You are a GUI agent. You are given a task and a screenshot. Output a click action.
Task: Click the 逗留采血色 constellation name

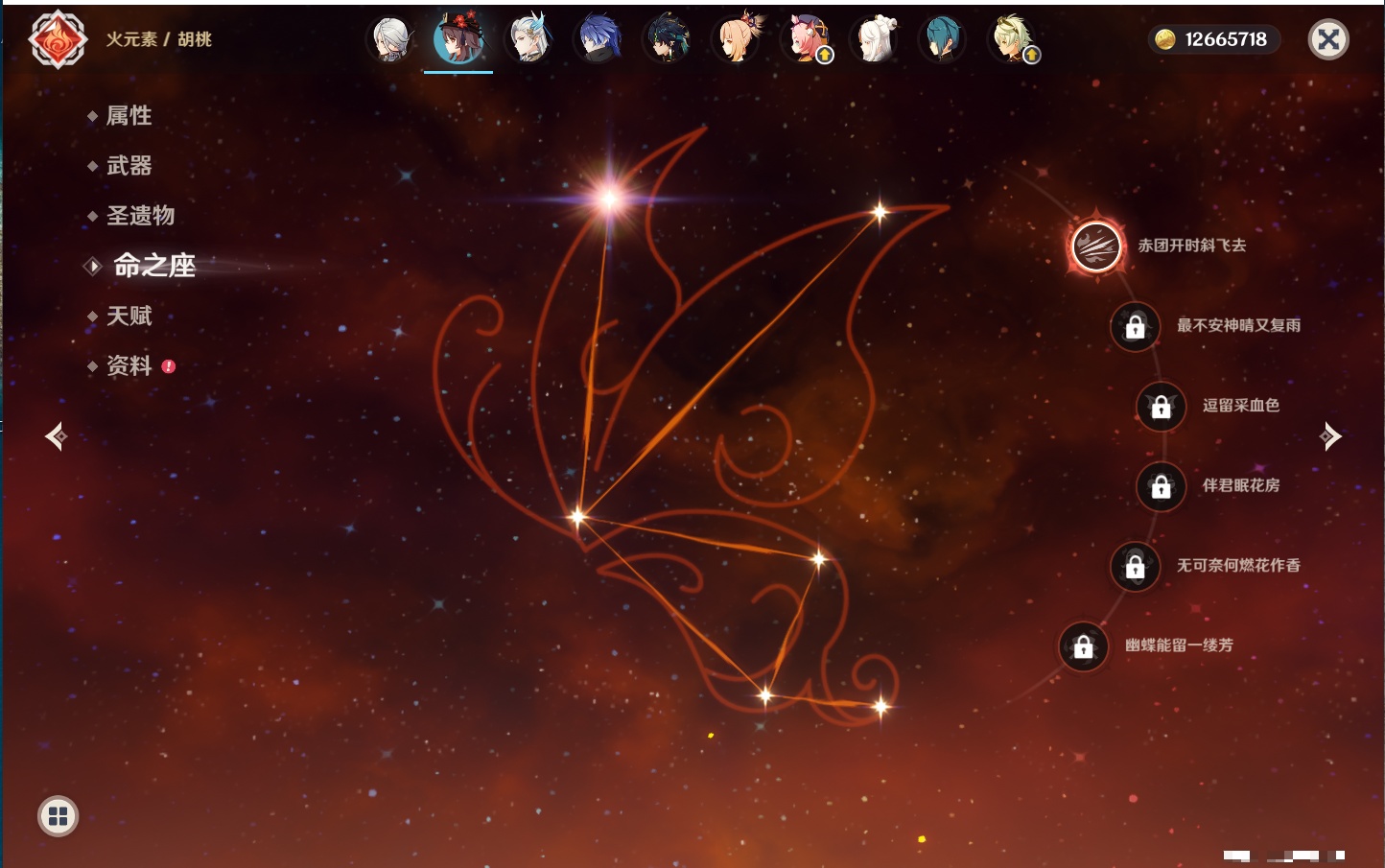(x=1241, y=405)
